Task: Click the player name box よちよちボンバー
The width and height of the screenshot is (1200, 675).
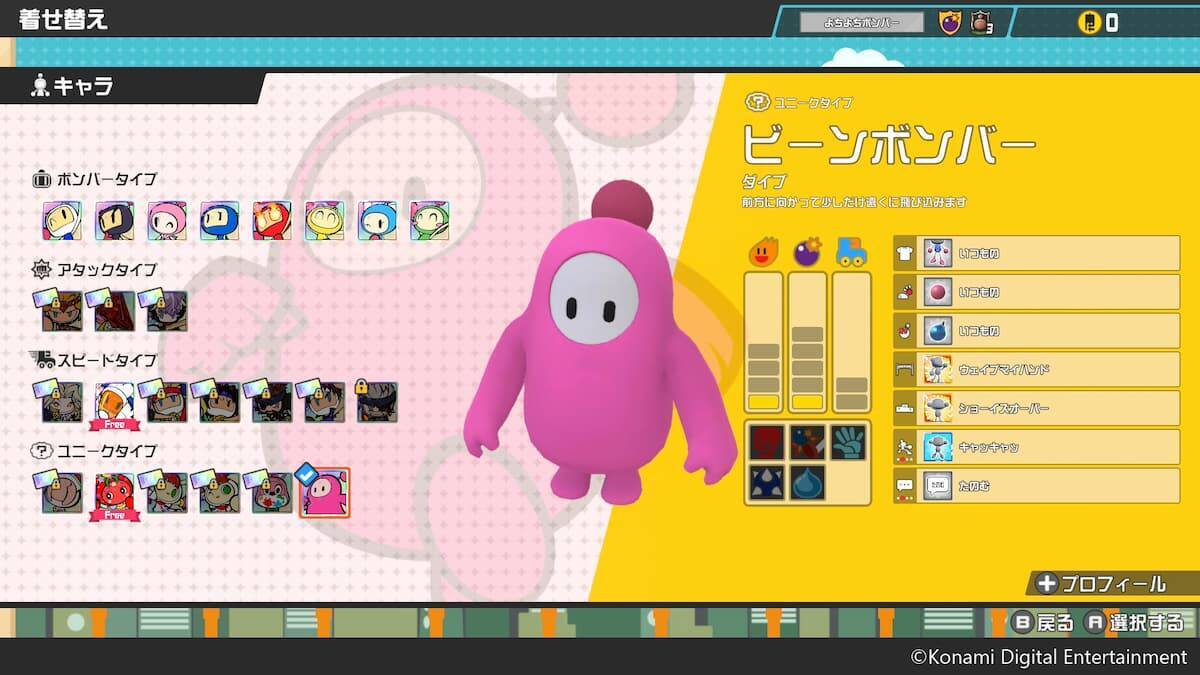Action: point(862,22)
